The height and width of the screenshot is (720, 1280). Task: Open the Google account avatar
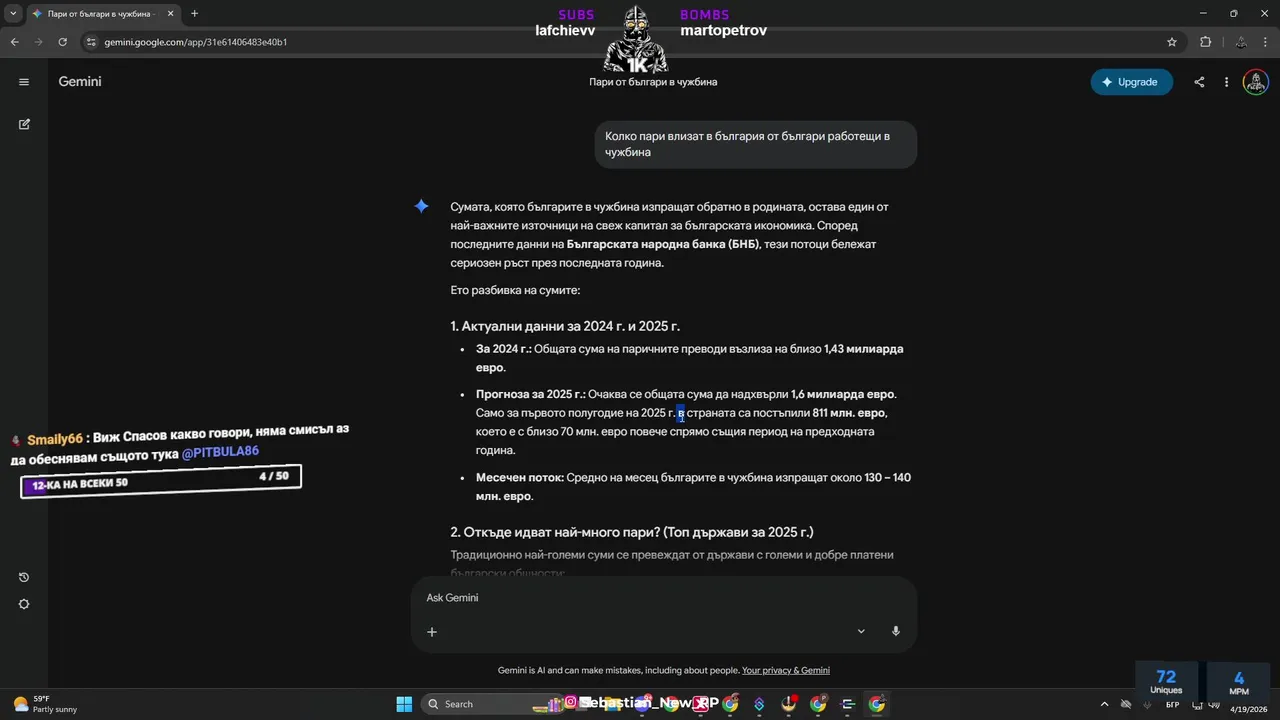click(1256, 82)
